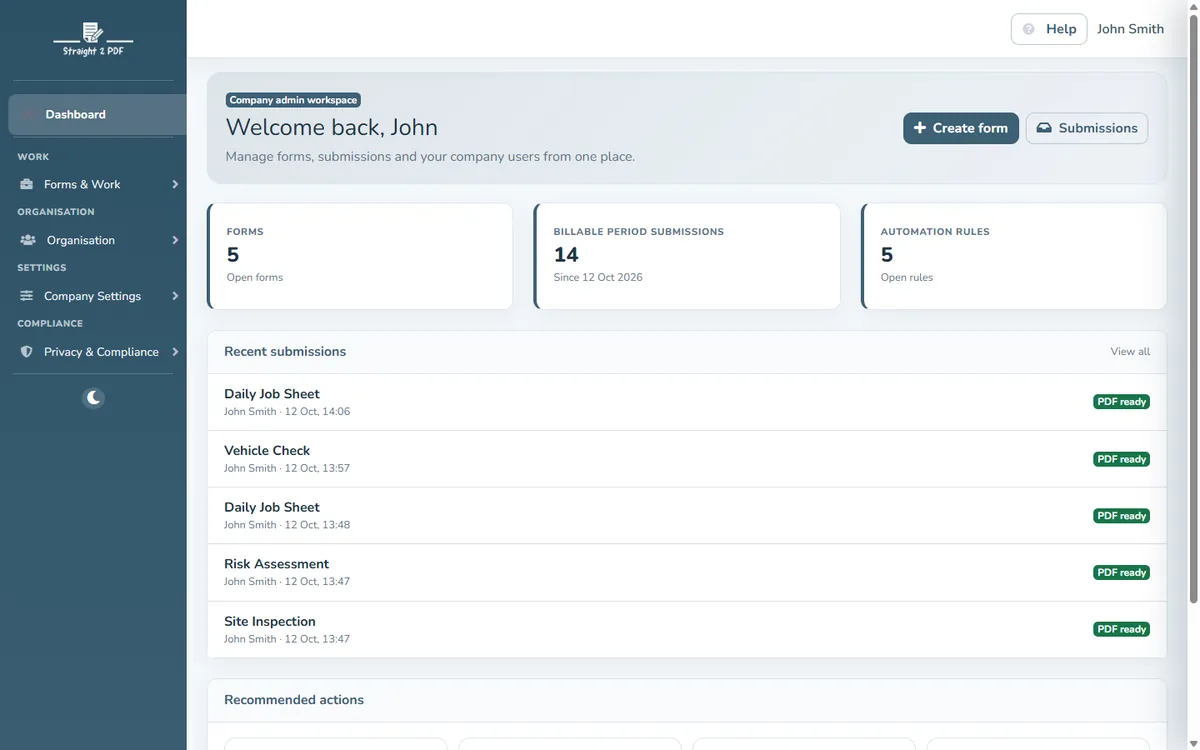Open the Billable Period Submissions card
The width and height of the screenshot is (1200, 750).
tap(687, 256)
